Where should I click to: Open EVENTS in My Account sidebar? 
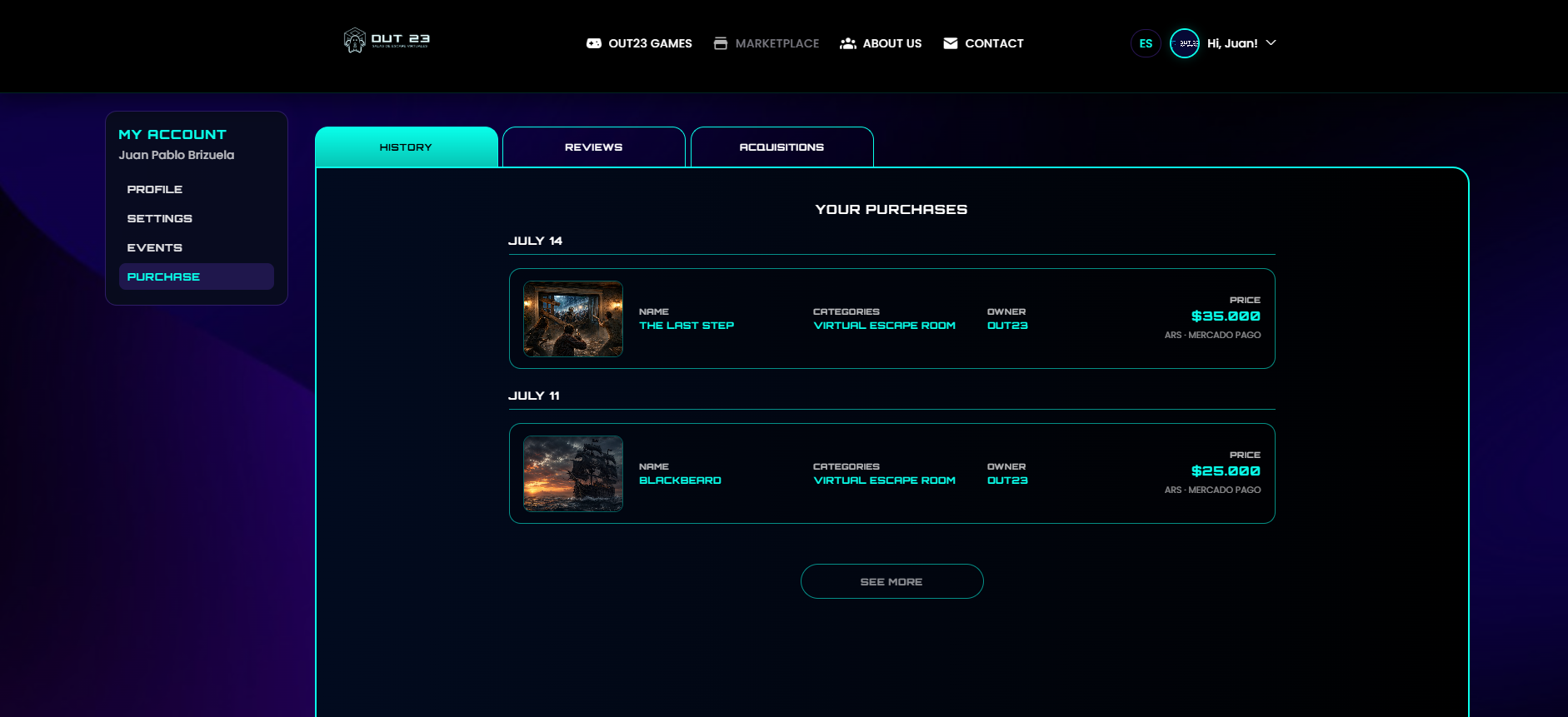(x=197, y=247)
